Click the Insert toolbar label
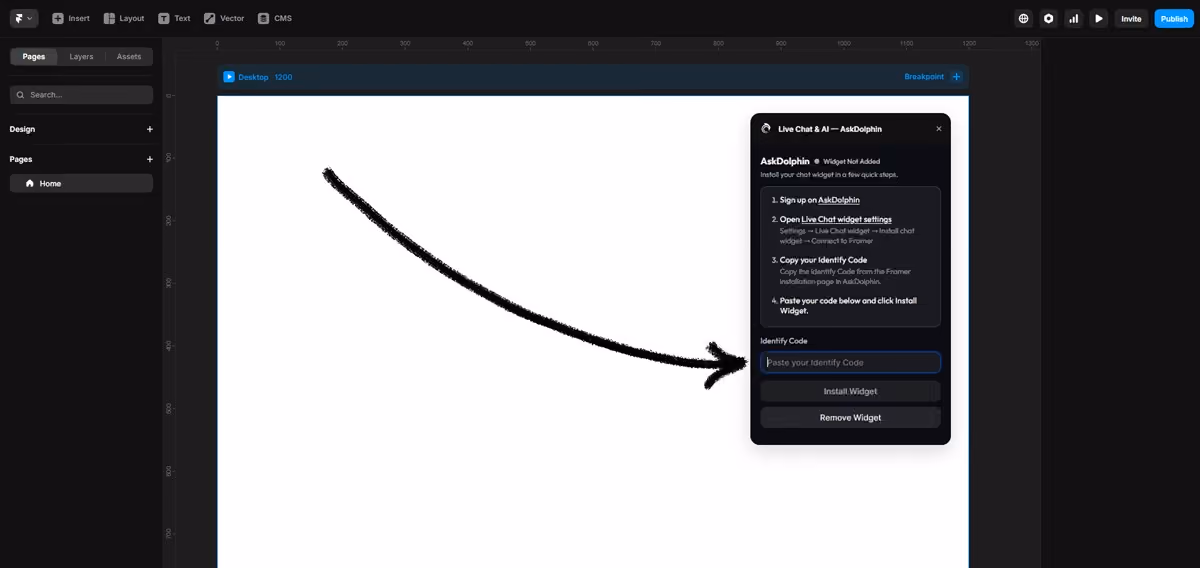This screenshot has width=1200, height=568. [79, 18]
